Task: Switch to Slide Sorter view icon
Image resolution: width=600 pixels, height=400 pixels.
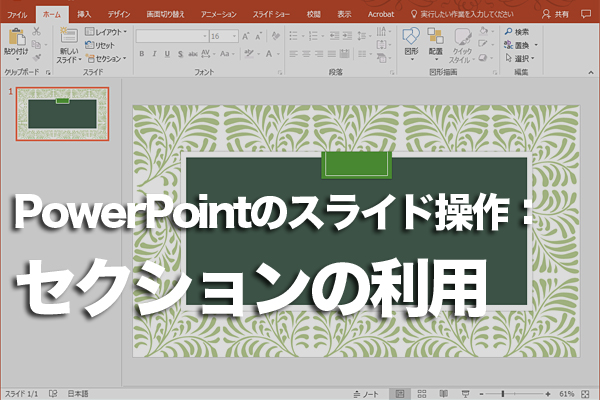Action: pyautogui.click(x=422, y=394)
